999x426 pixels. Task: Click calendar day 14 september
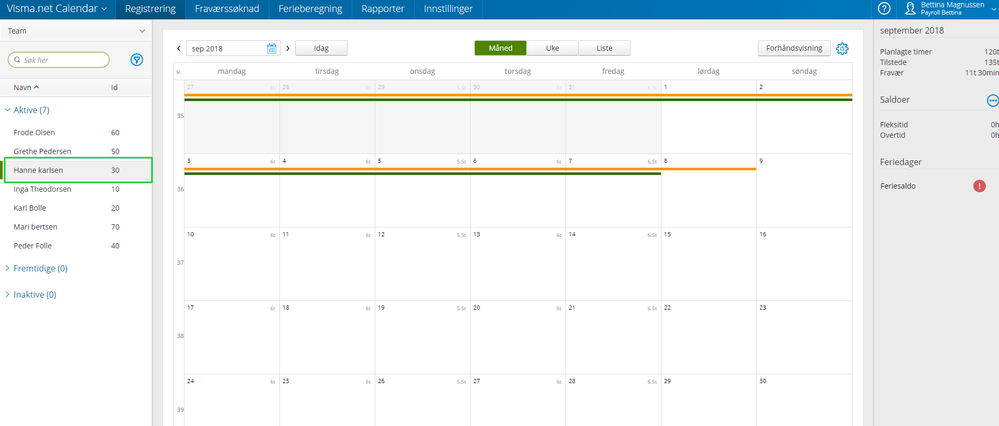tap(613, 263)
